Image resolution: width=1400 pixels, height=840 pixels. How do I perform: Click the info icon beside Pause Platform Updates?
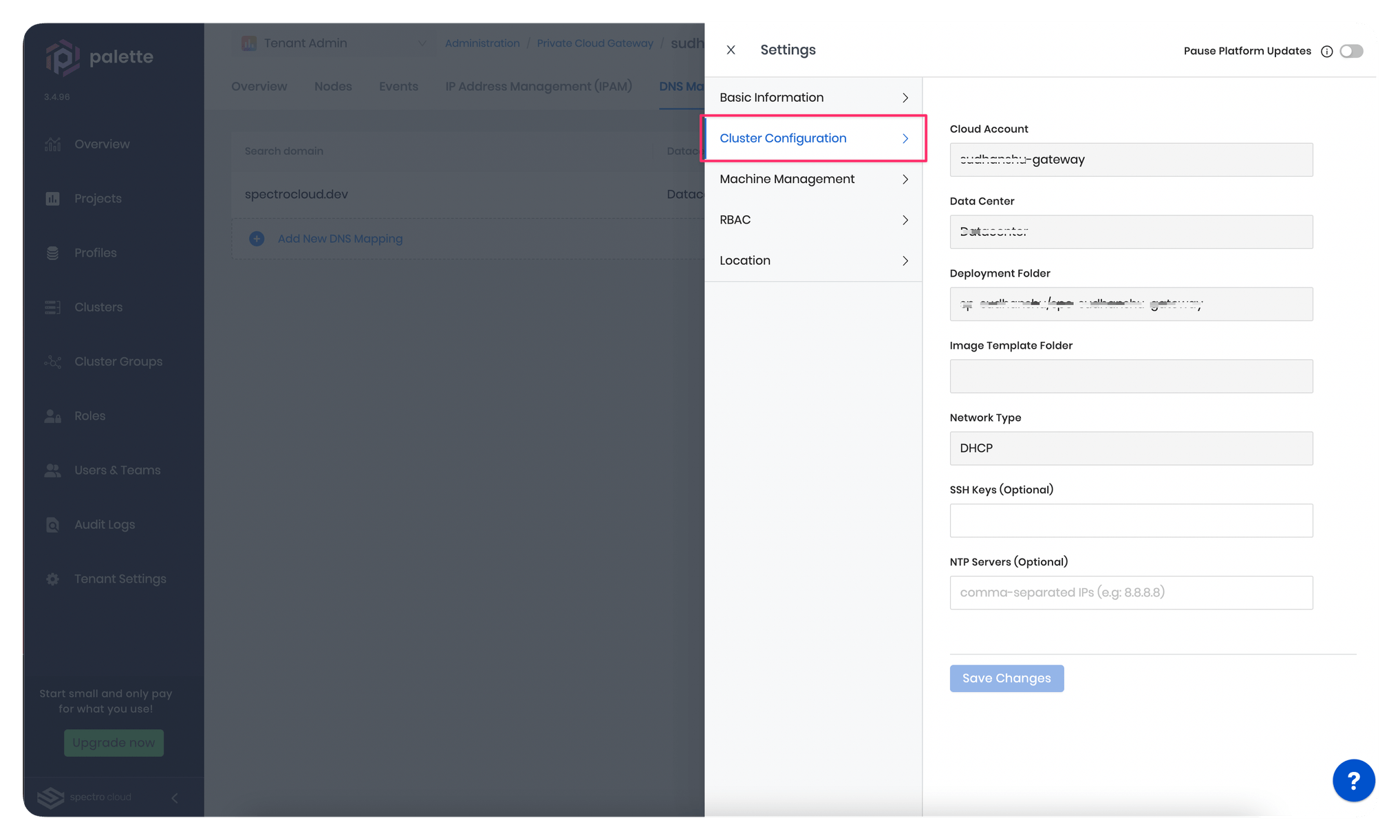click(x=1326, y=52)
